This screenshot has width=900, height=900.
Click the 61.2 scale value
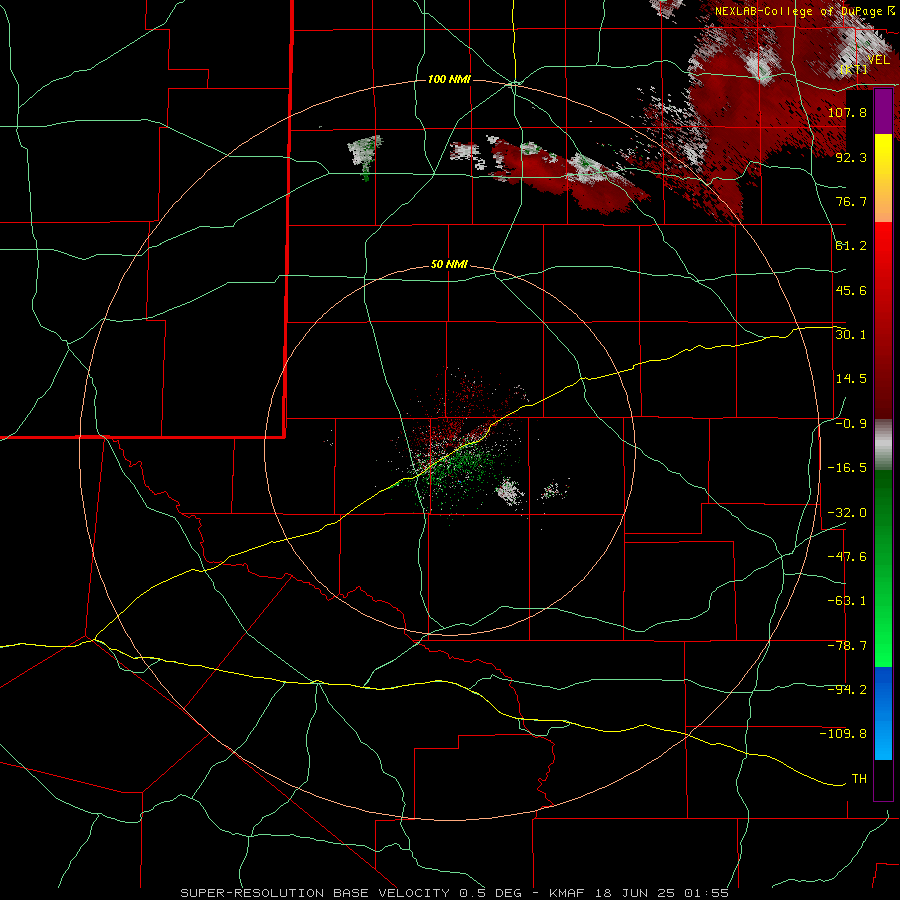(x=851, y=246)
